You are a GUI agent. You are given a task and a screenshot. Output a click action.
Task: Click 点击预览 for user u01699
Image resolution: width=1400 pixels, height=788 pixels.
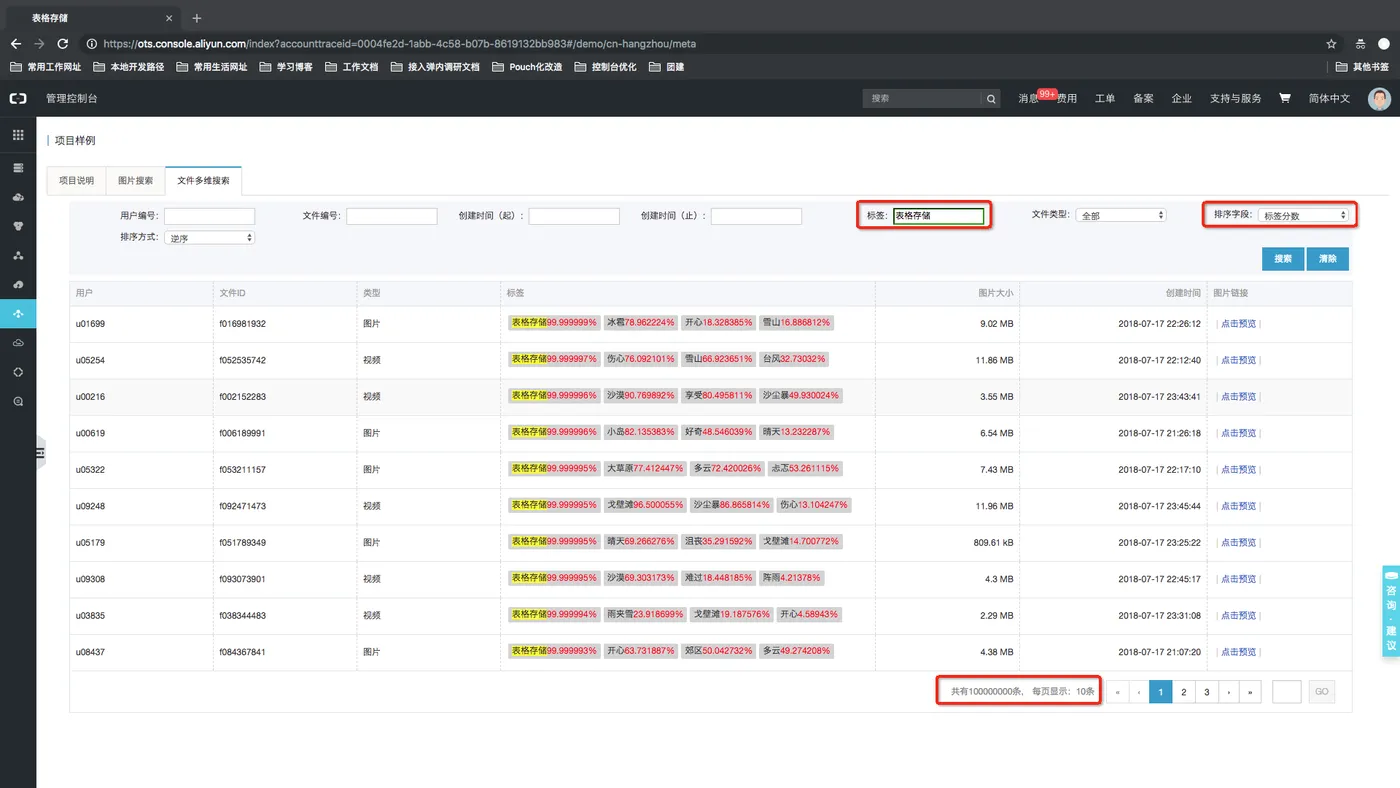tap(1238, 323)
